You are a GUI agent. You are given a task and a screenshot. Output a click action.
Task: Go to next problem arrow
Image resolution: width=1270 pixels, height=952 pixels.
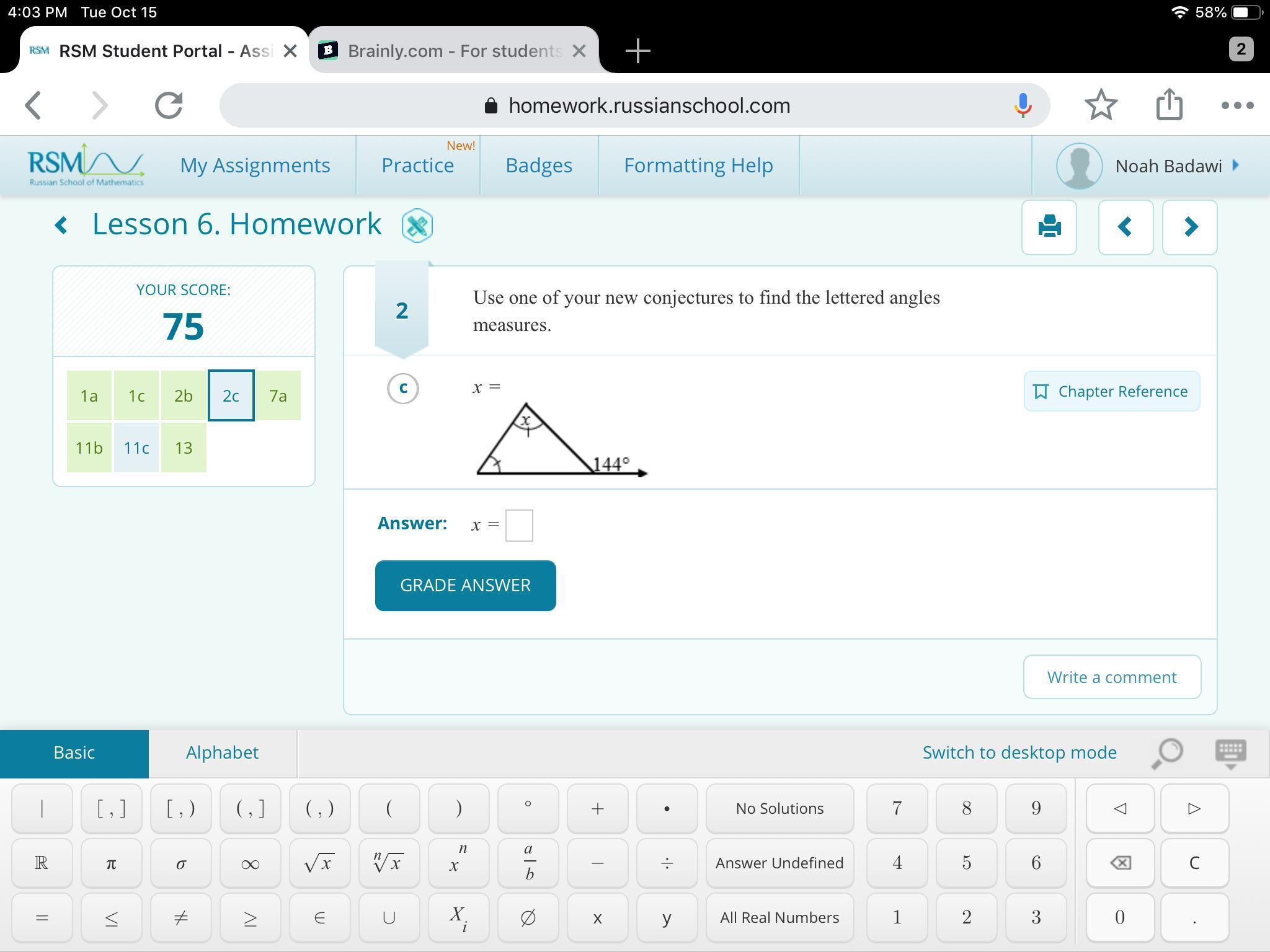[1189, 227]
